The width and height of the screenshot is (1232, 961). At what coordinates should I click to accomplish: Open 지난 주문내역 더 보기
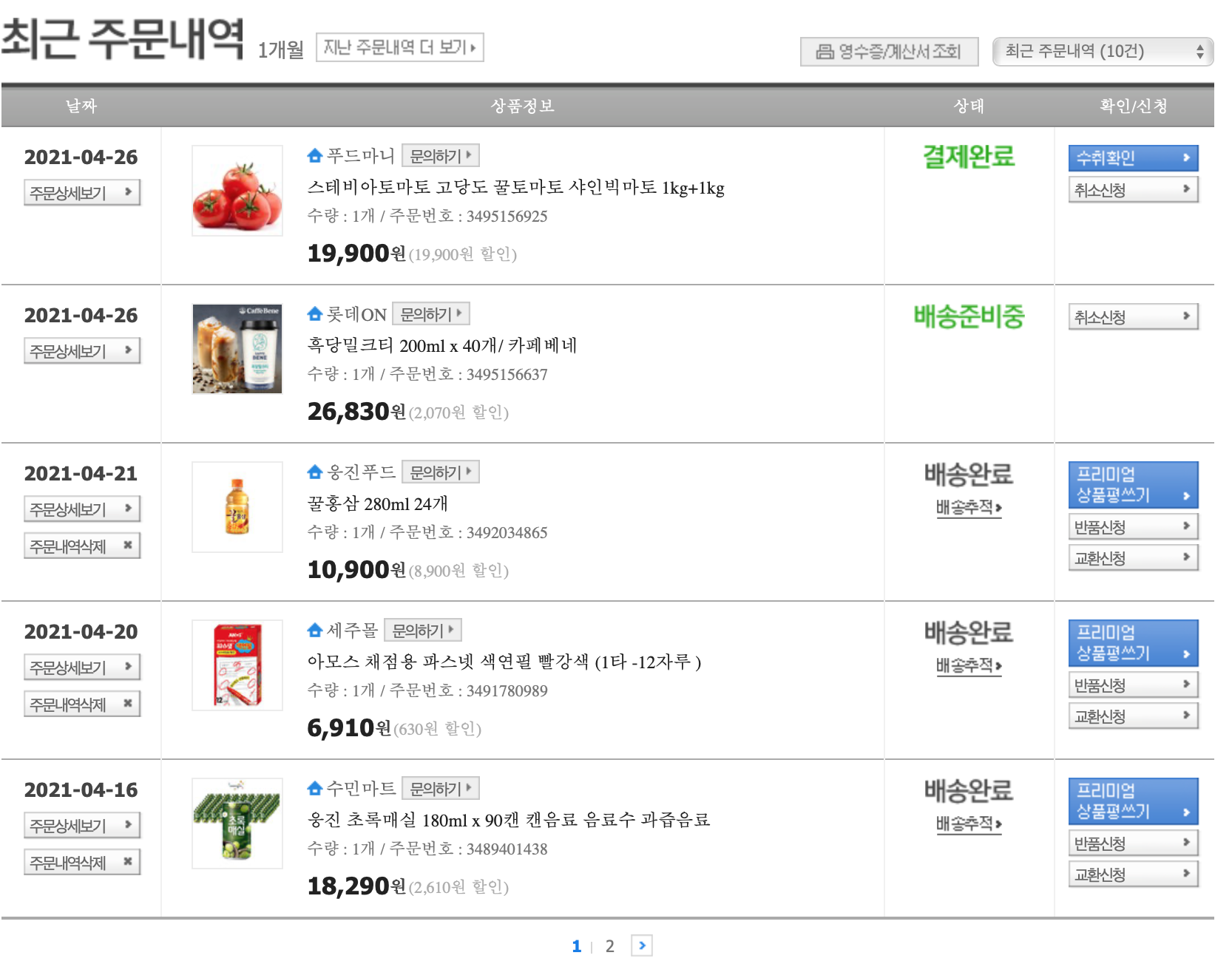(399, 48)
